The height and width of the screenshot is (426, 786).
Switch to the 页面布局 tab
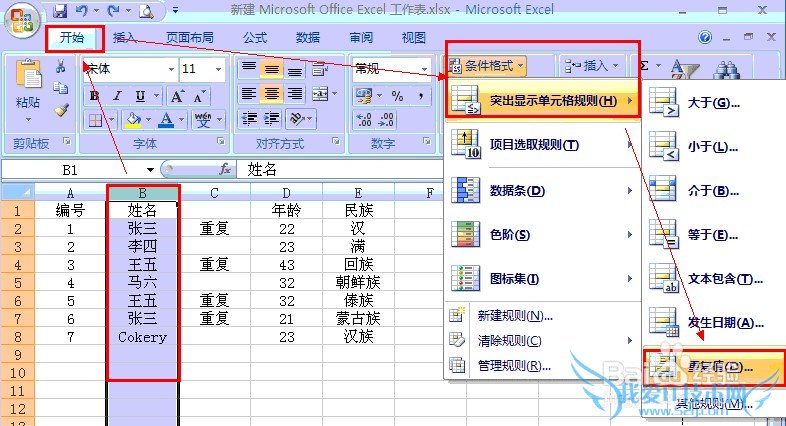[x=189, y=38]
